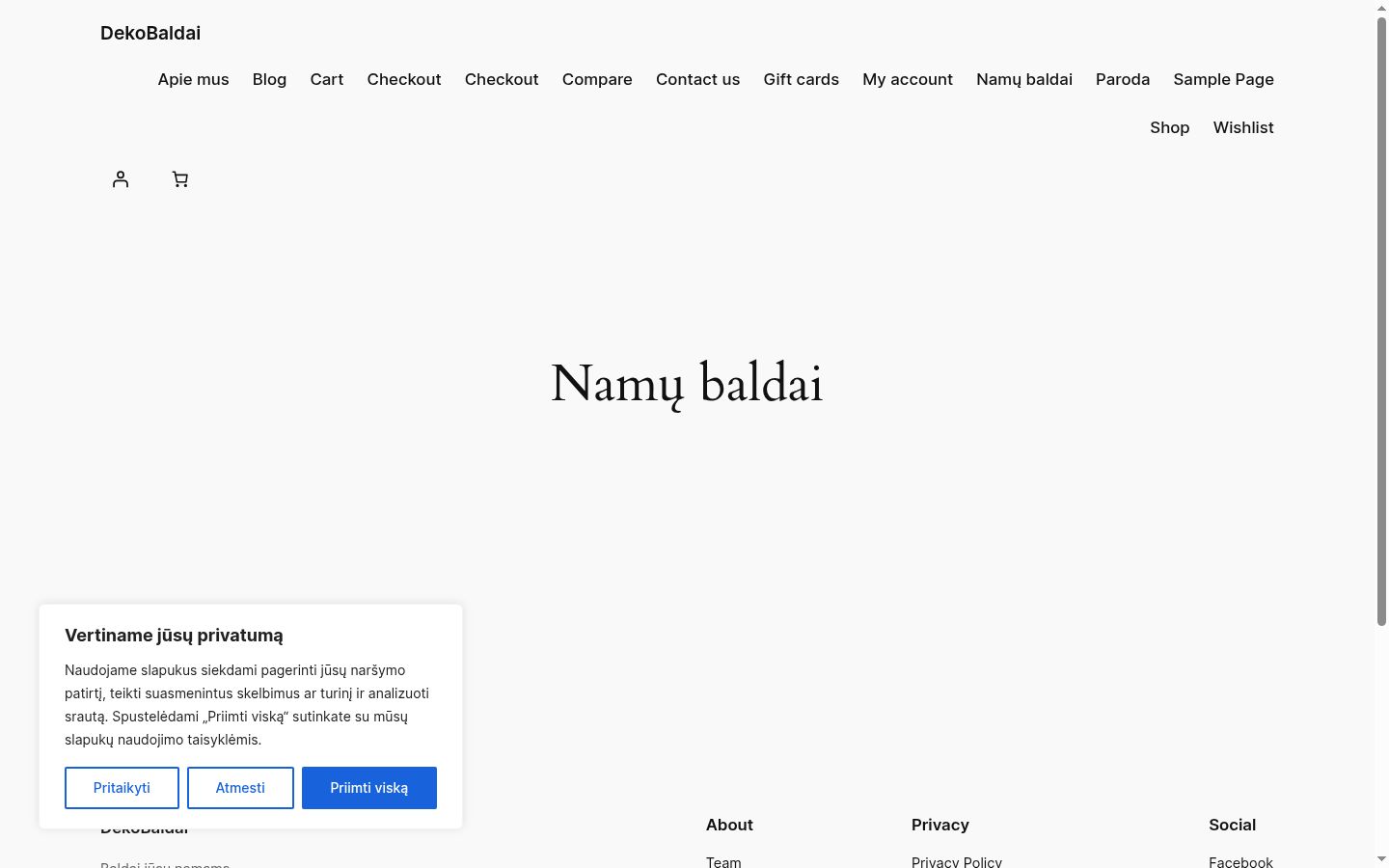Click the scrollbar up arrow
Image resolution: width=1389 pixels, height=868 pixels.
(x=1381, y=8)
